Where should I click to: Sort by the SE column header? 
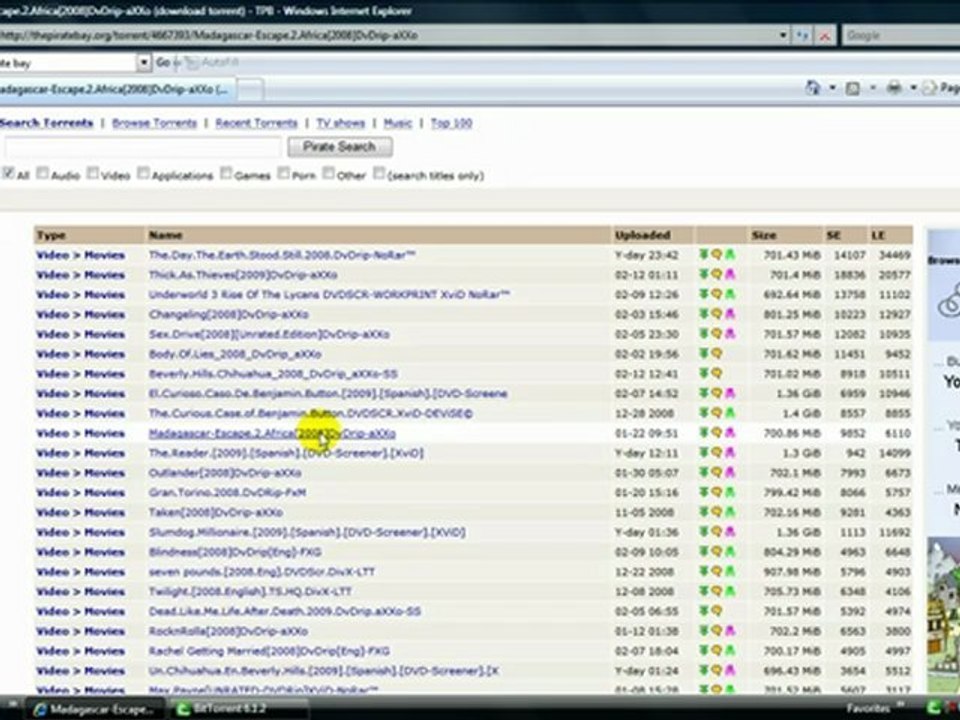point(833,235)
